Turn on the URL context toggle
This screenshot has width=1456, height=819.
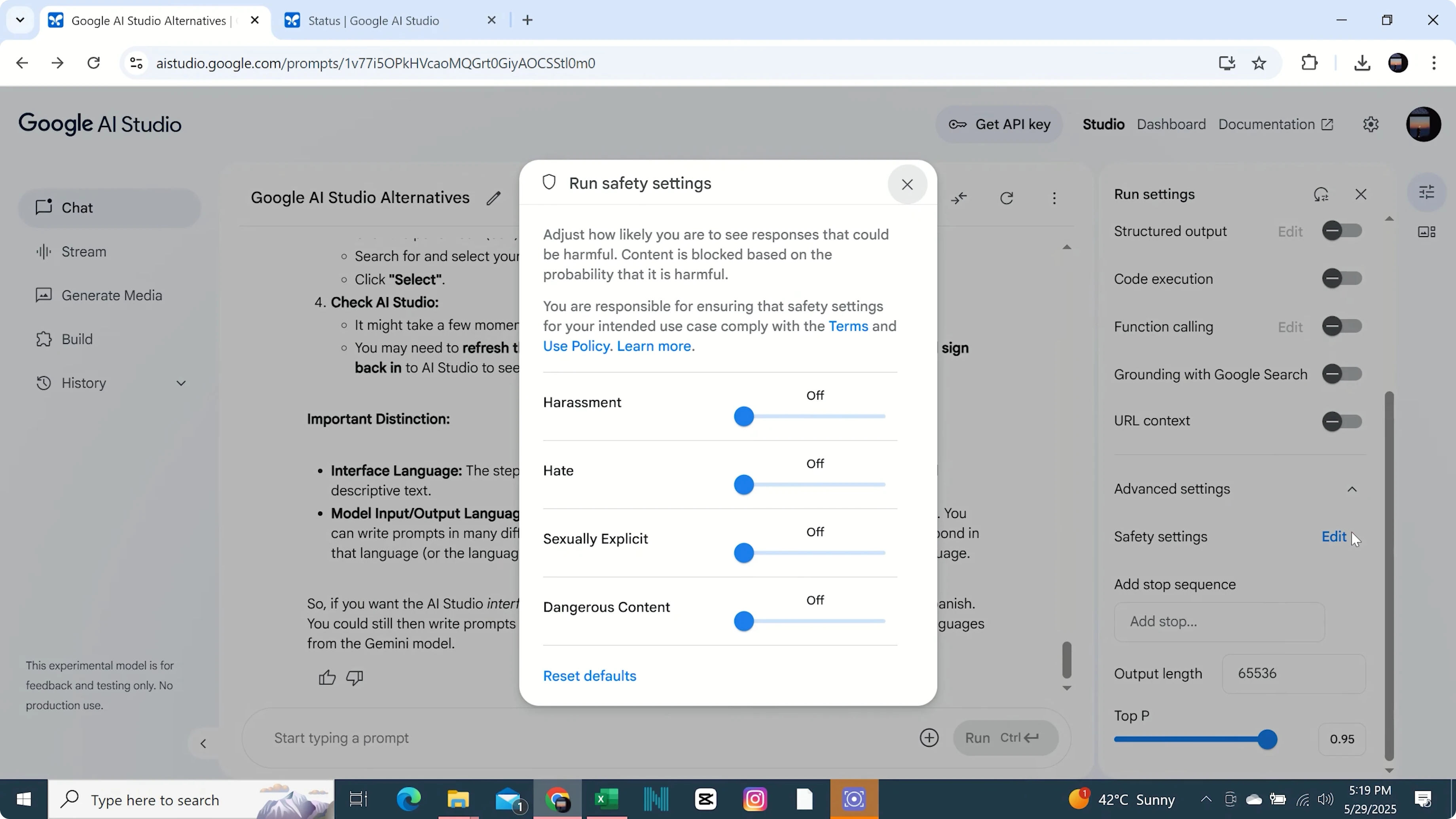1341,421
